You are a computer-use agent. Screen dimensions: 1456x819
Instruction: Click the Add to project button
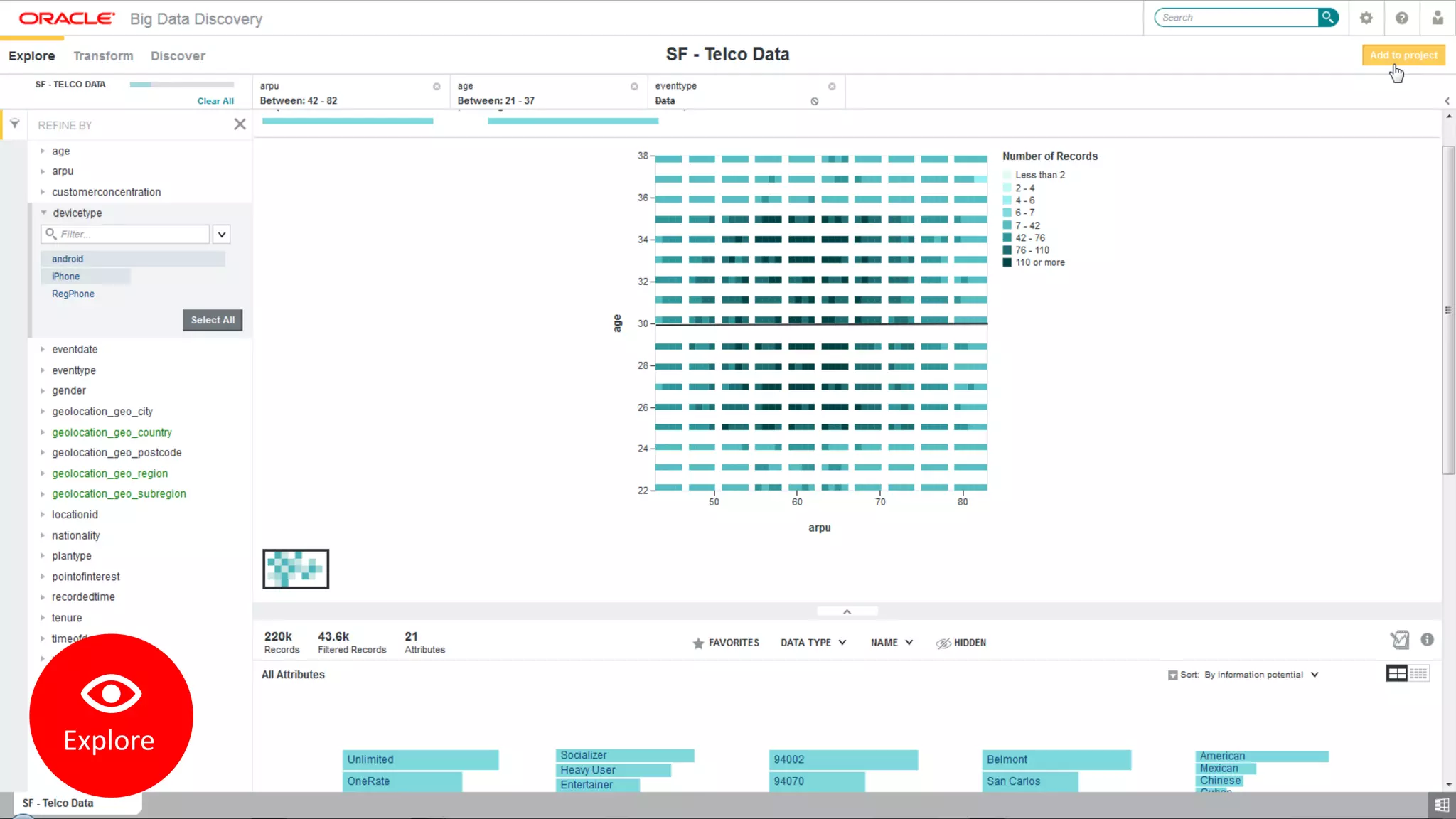tap(1403, 55)
